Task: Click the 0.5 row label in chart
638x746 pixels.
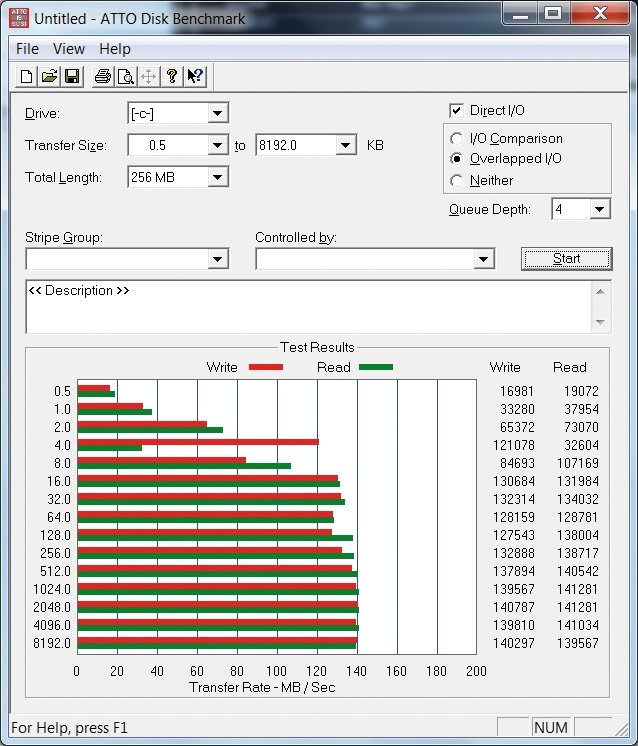Action: [x=62, y=391]
